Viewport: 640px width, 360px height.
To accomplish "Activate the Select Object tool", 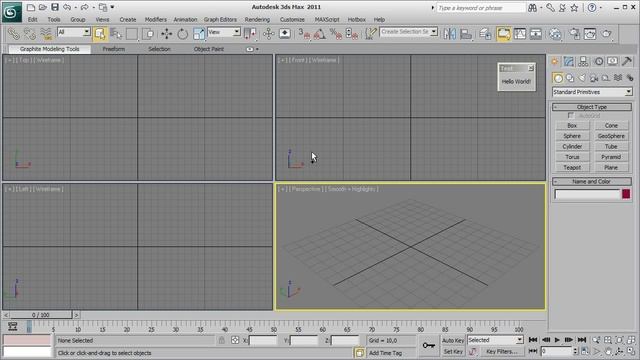I will 100,33.
